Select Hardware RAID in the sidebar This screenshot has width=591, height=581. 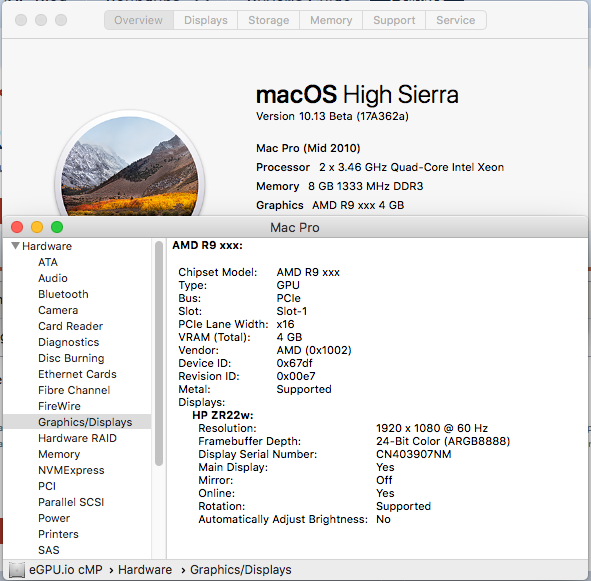tap(77, 438)
